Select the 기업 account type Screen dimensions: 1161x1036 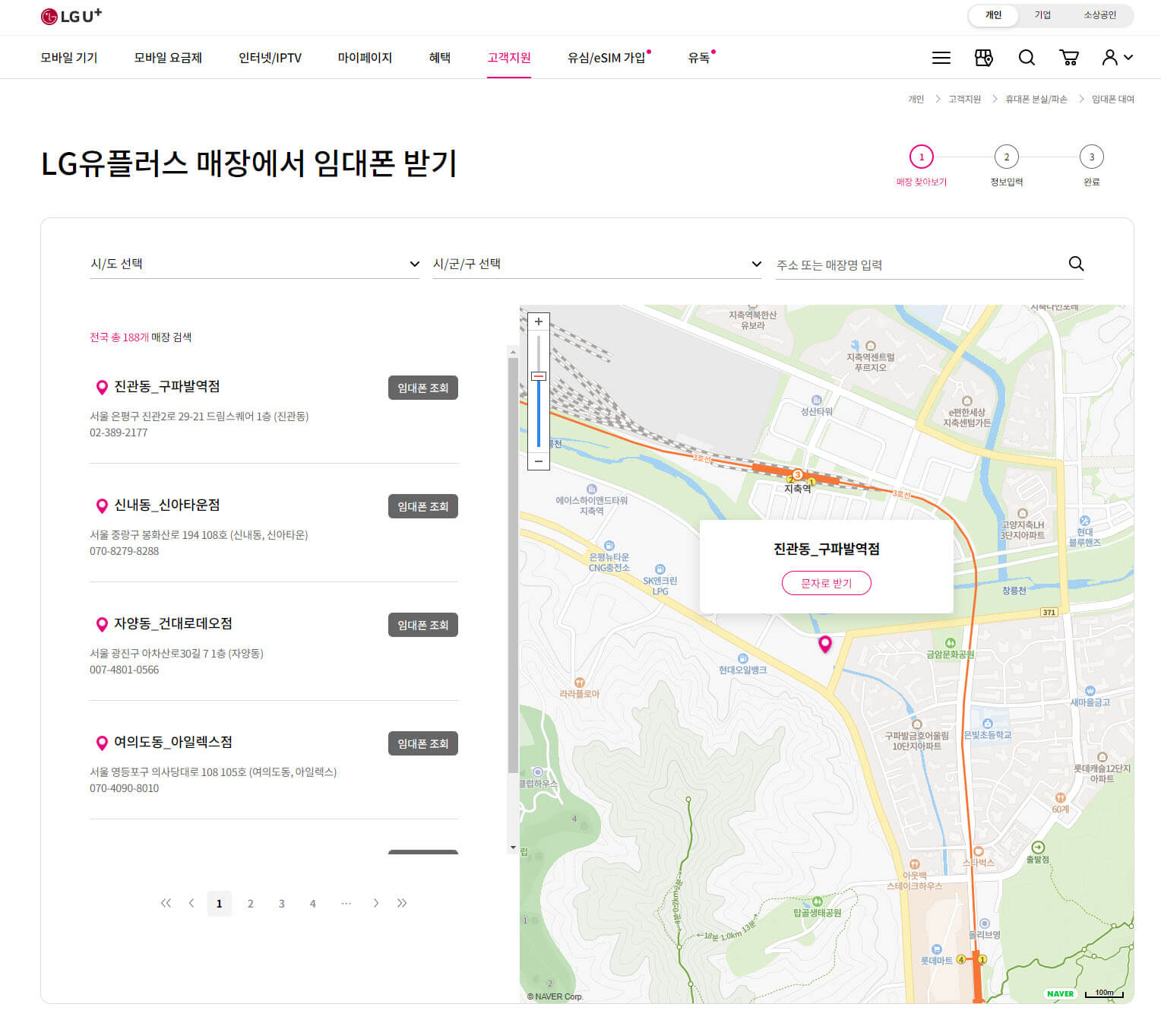coord(1042,14)
